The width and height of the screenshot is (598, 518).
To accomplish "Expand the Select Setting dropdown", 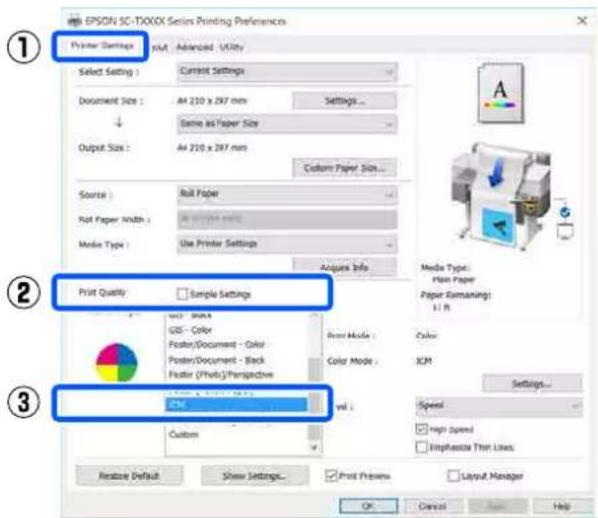I will tap(287, 72).
